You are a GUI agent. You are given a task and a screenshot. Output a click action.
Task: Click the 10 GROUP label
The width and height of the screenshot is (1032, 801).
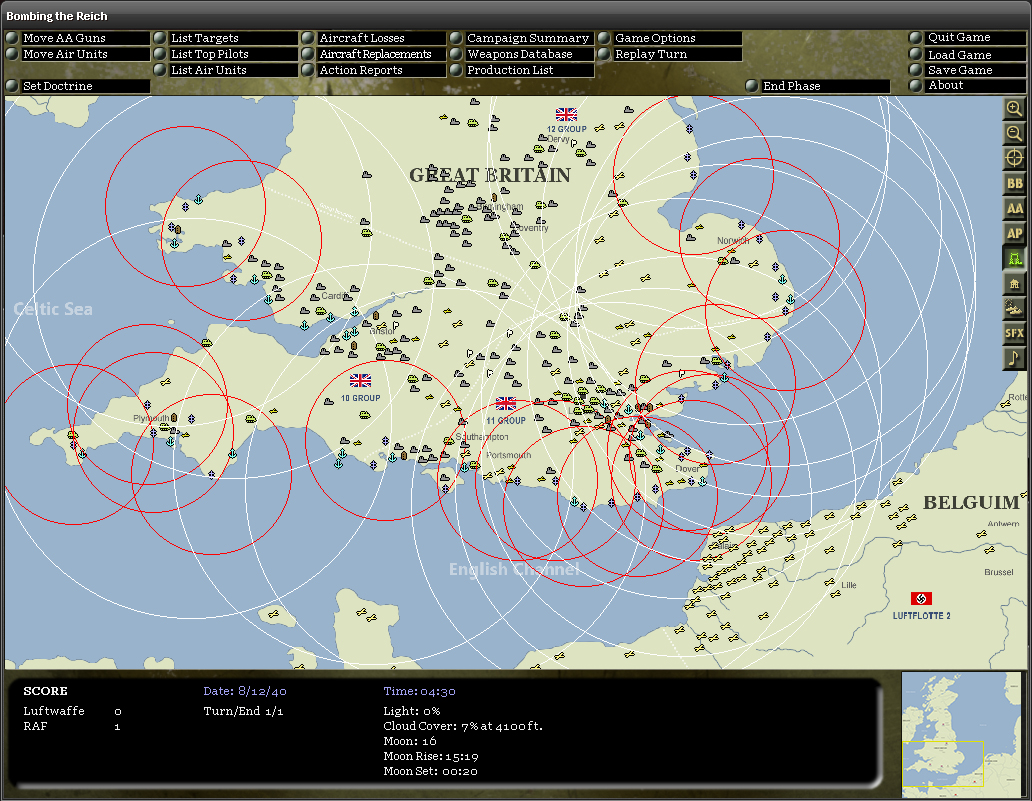[x=360, y=398]
